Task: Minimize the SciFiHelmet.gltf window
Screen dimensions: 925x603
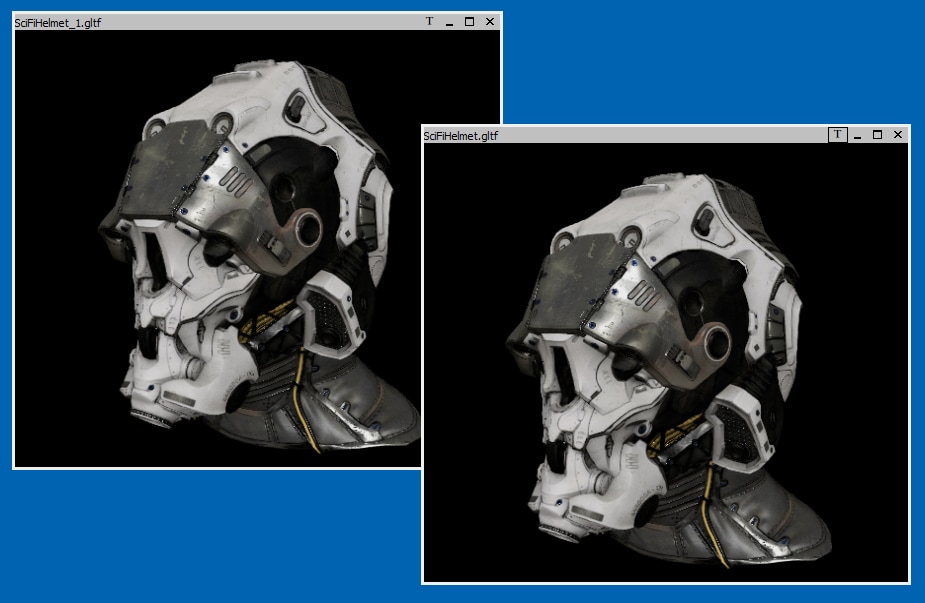Action: click(858, 135)
